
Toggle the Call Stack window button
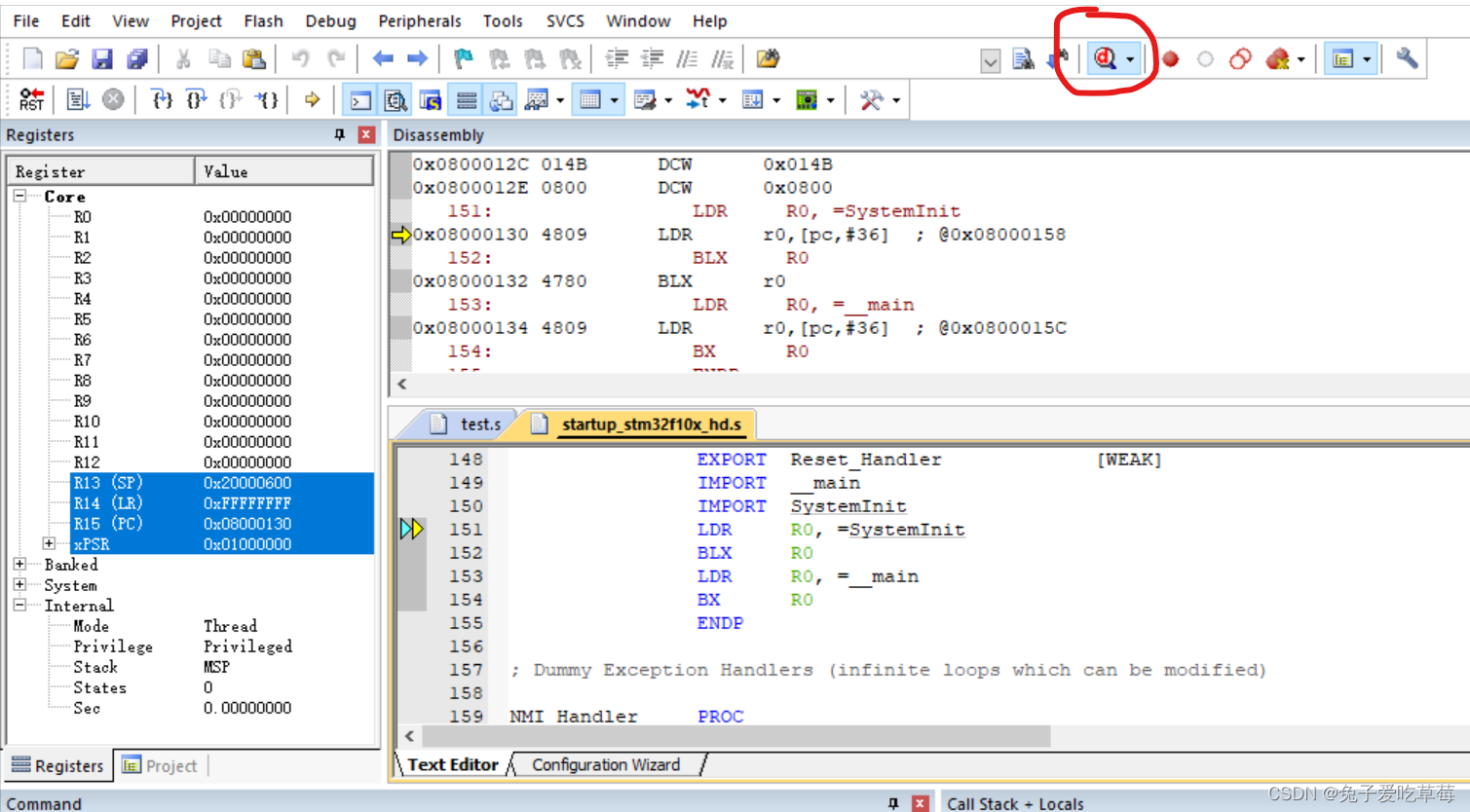coord(501,99)
